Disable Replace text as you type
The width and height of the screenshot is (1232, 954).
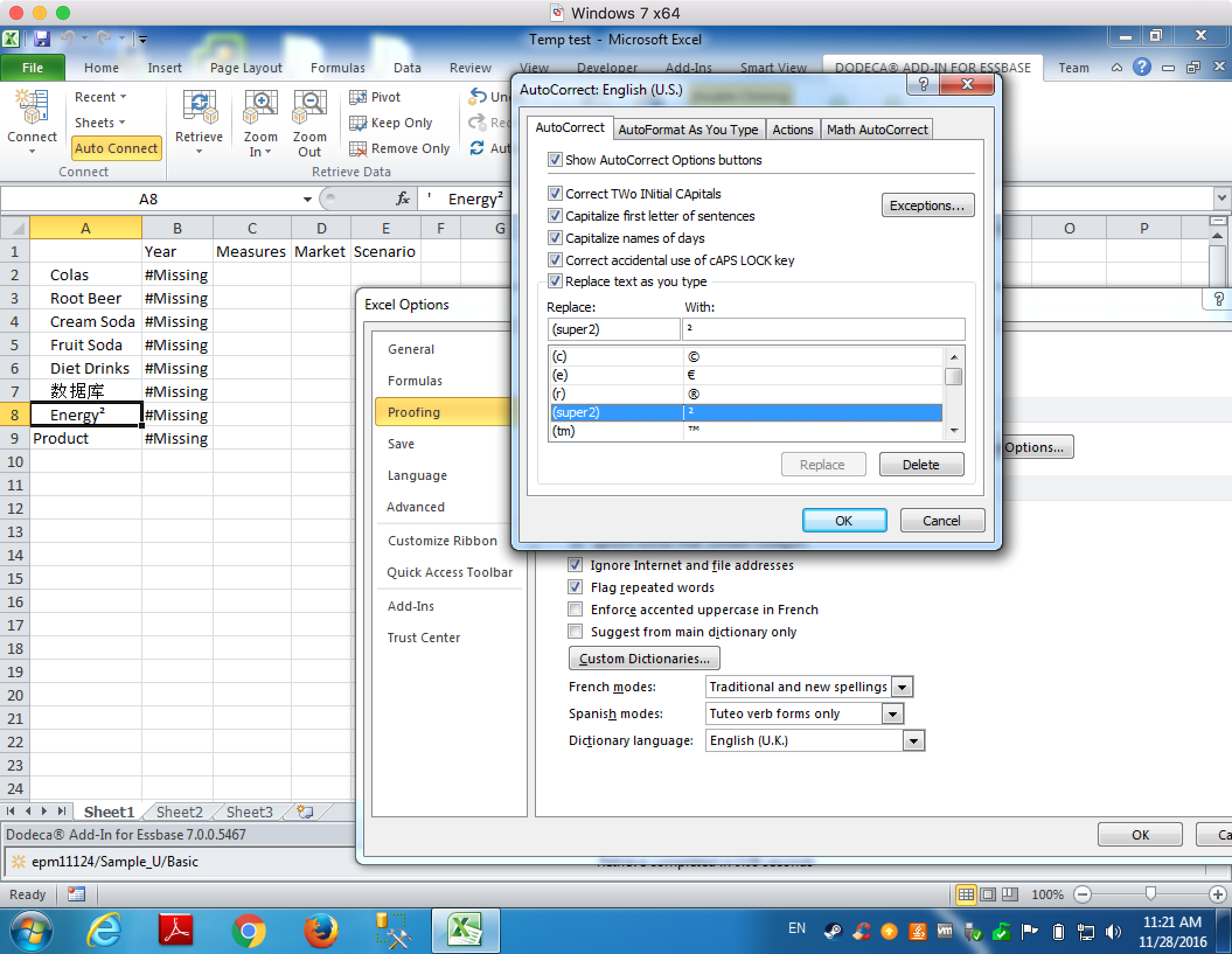click(x=555, y=281)
